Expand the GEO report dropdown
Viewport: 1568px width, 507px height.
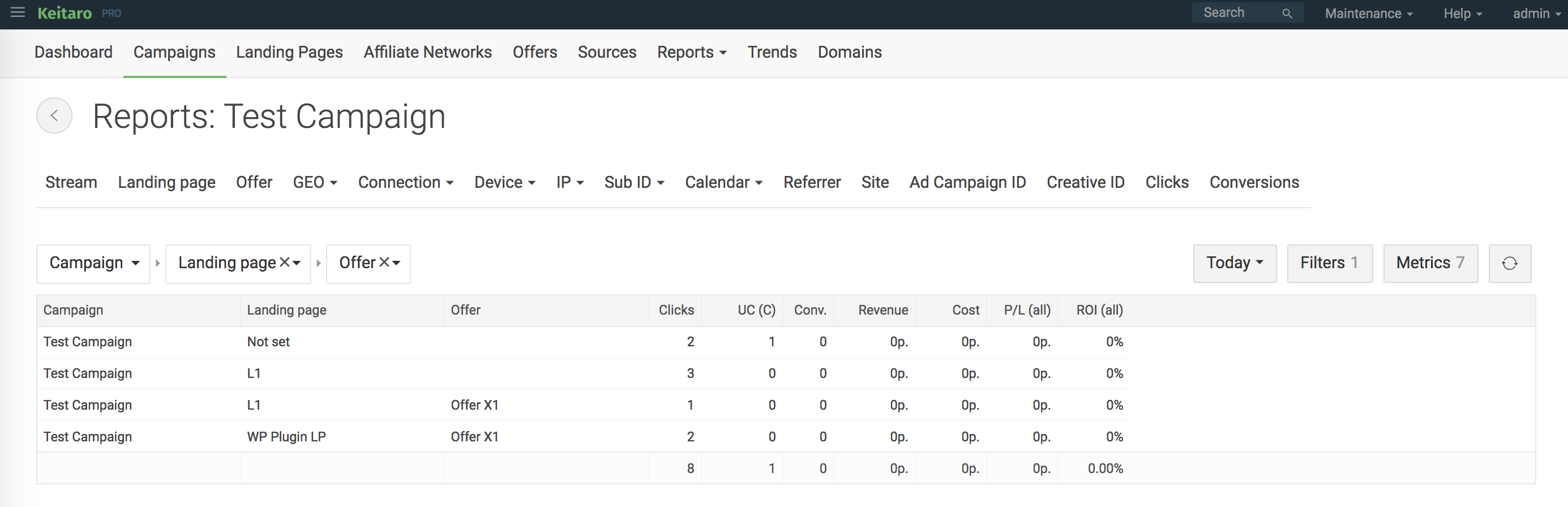315,182
